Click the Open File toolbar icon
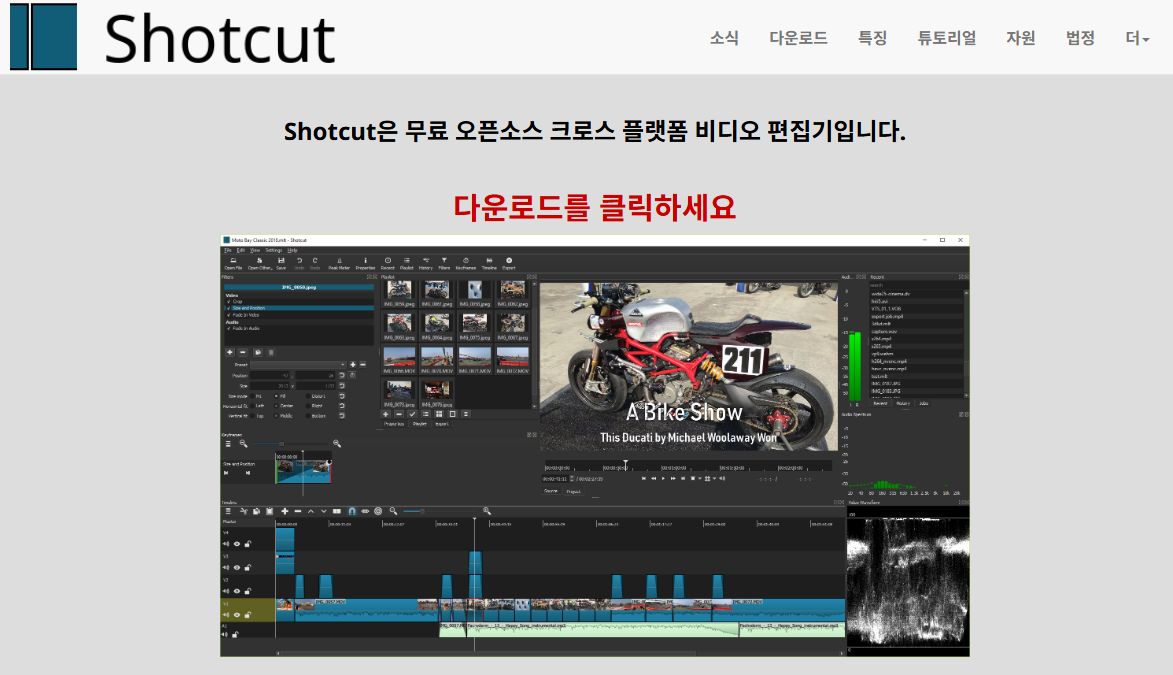Image resolution: width=1173 pixels, height=675 pixels. pos(233,263)
